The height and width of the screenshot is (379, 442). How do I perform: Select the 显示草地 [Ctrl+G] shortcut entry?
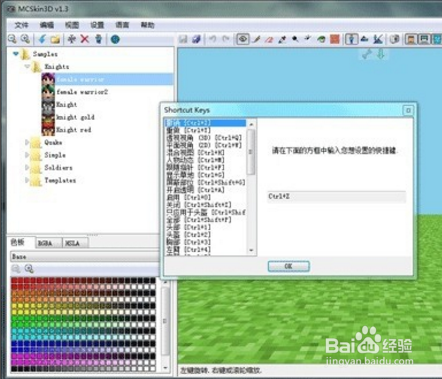point(196,175)
